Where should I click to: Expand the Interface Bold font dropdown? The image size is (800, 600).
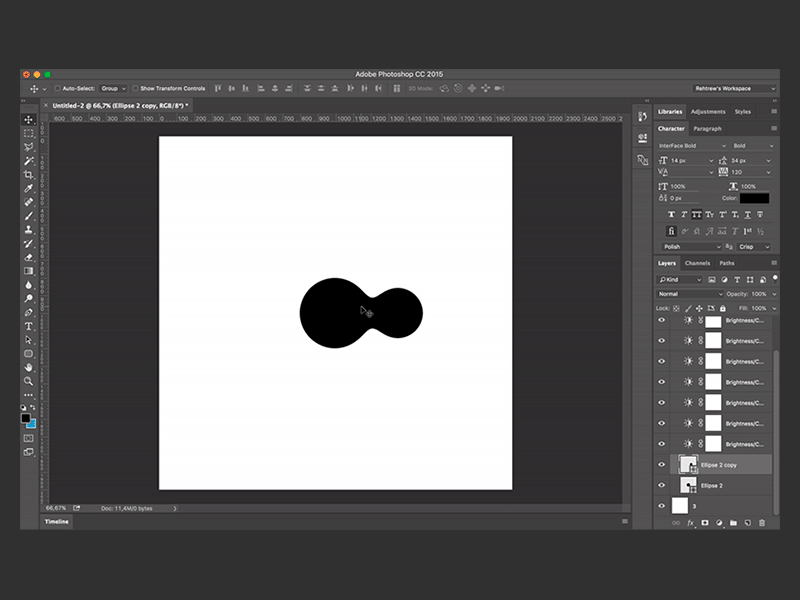(x=690, y=145)
